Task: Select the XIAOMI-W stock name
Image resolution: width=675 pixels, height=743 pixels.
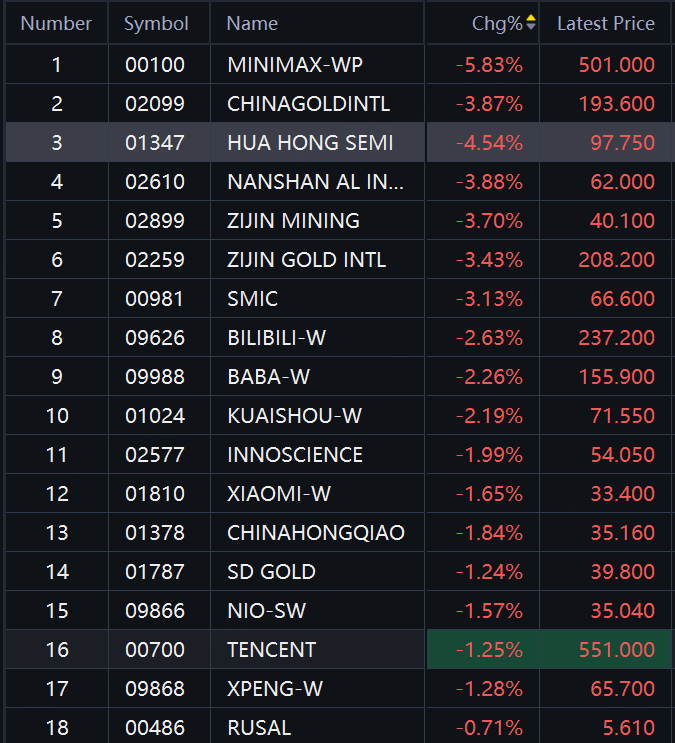Action: tap(279, 494)
